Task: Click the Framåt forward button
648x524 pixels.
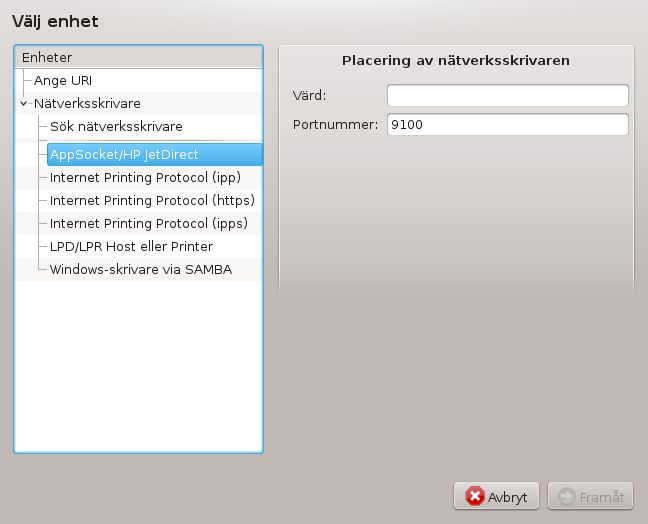Action: pyautogui.click(x=590, y=496)
